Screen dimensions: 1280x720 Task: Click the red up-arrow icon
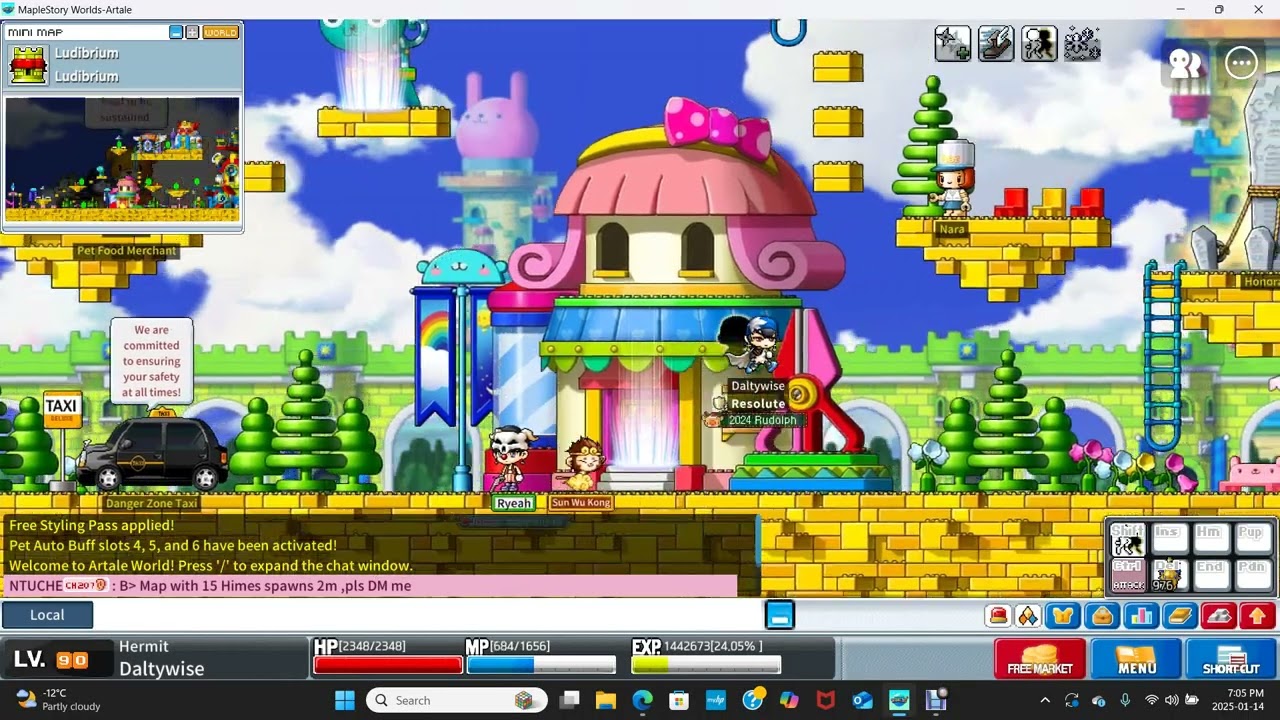click(x=1258, y=616)
